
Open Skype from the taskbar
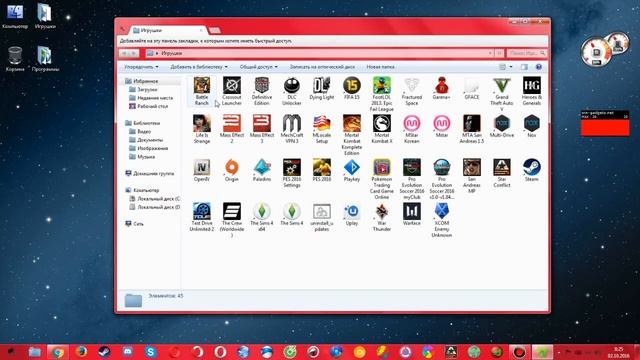[x=151, y=352]
